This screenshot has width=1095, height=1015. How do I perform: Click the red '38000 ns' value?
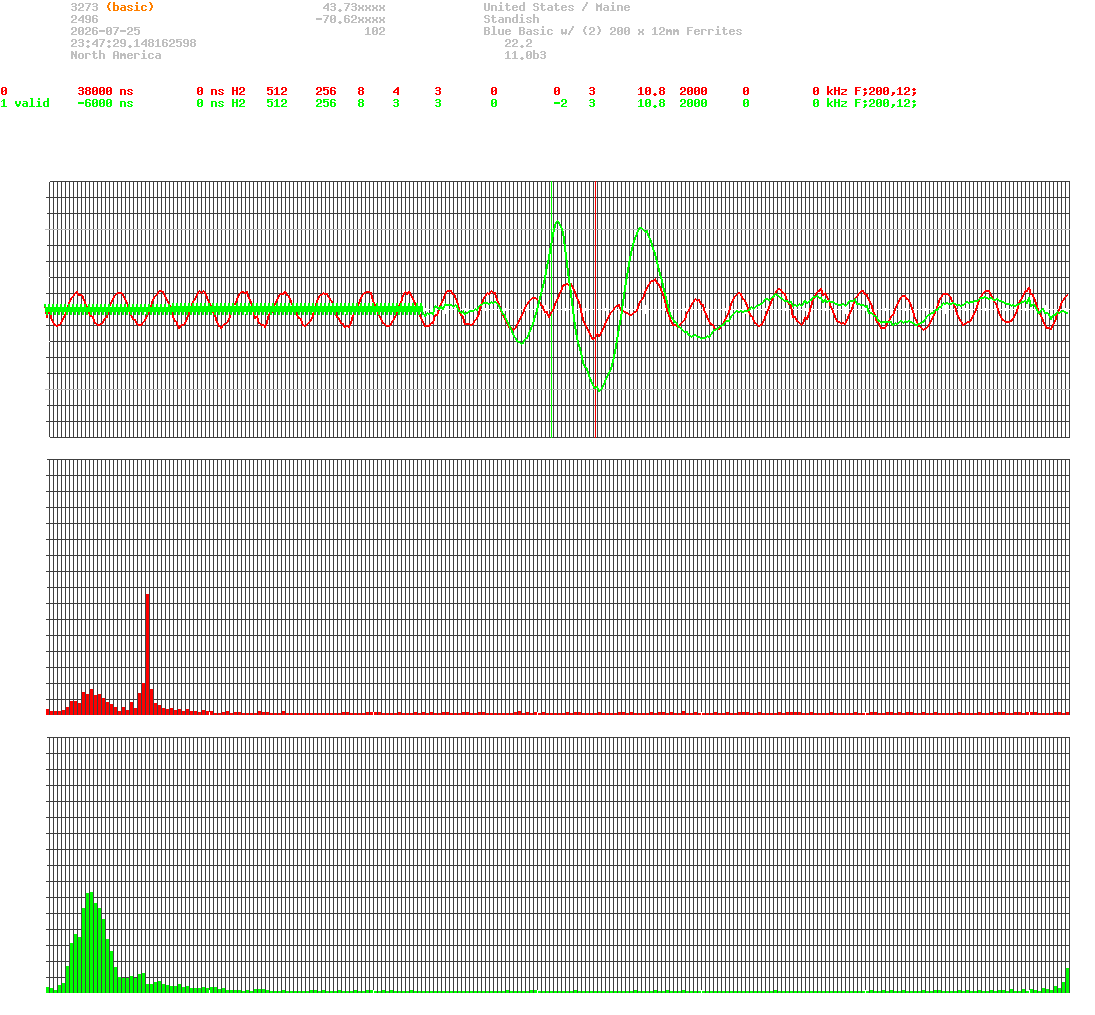[x=105, y=91]
